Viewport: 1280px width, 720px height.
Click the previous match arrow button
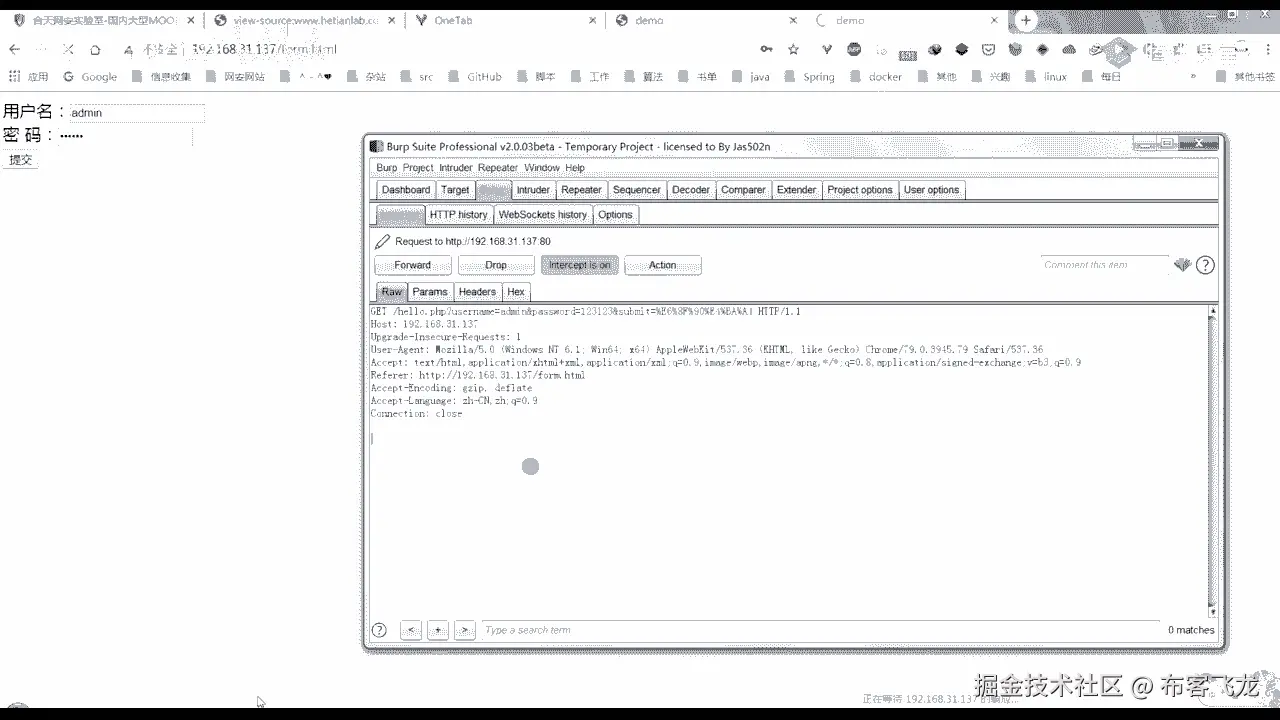[411, 630]
